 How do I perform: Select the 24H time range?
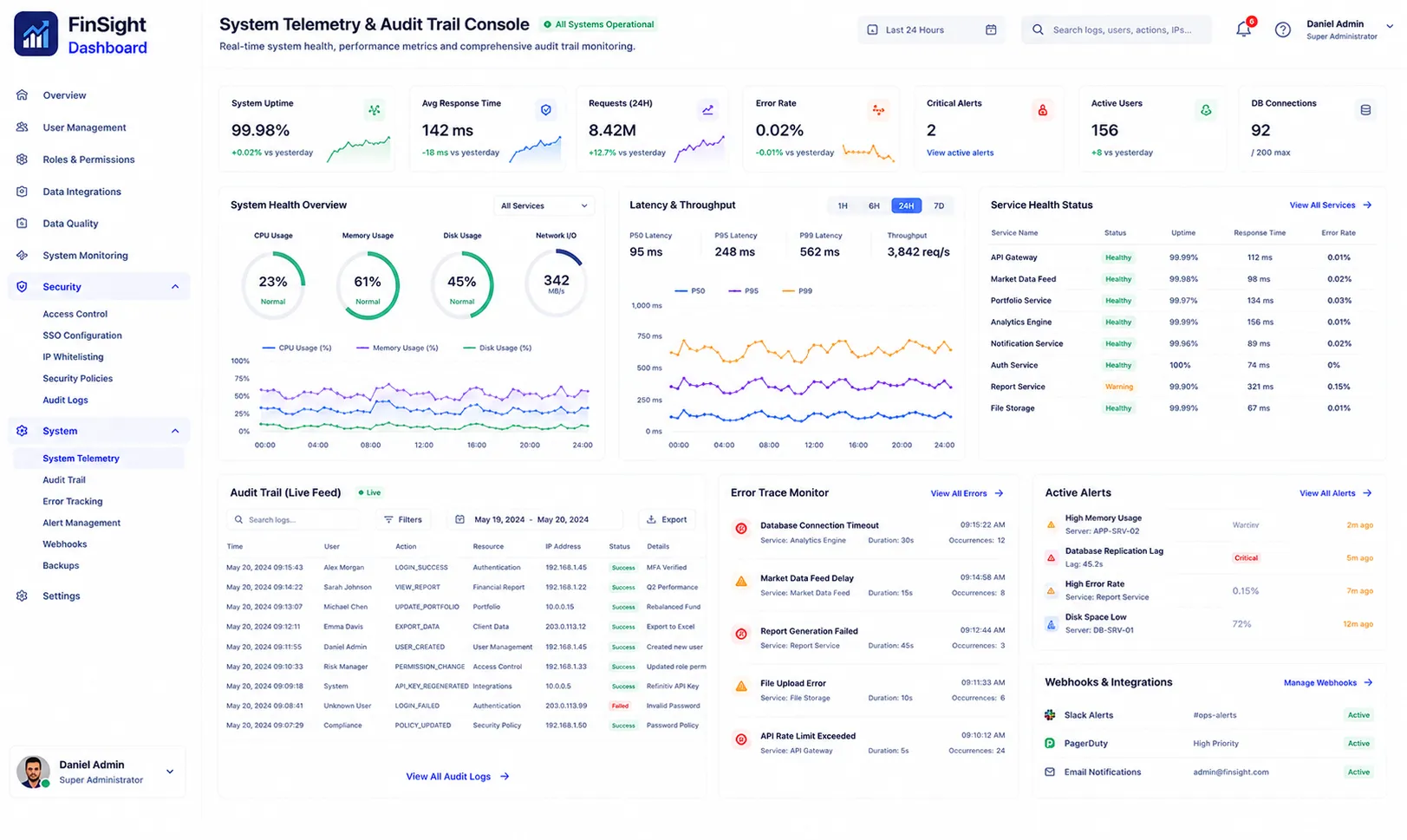[906, 206]
